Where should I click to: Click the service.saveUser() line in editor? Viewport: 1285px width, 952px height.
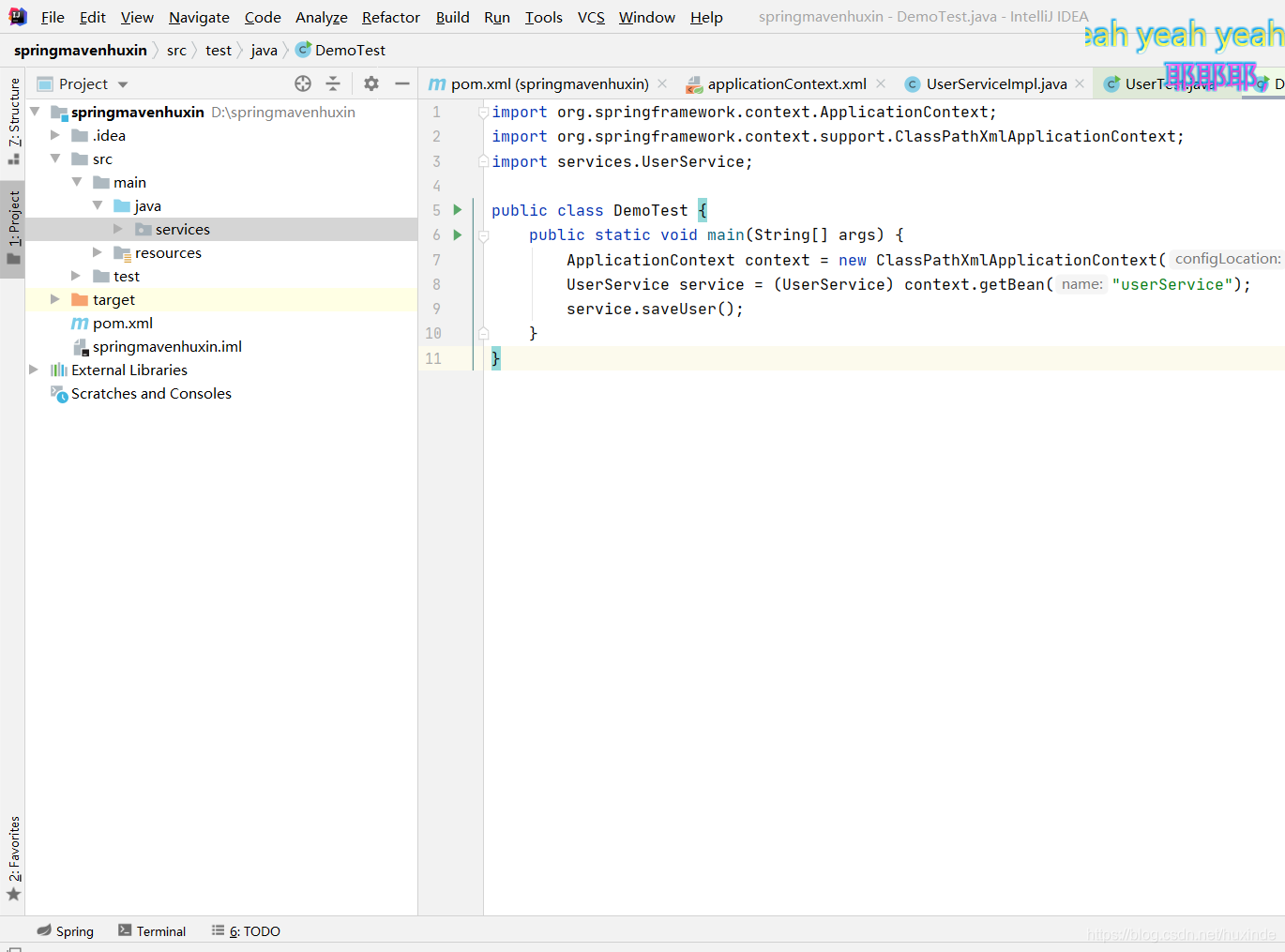[x=655, y=309]
